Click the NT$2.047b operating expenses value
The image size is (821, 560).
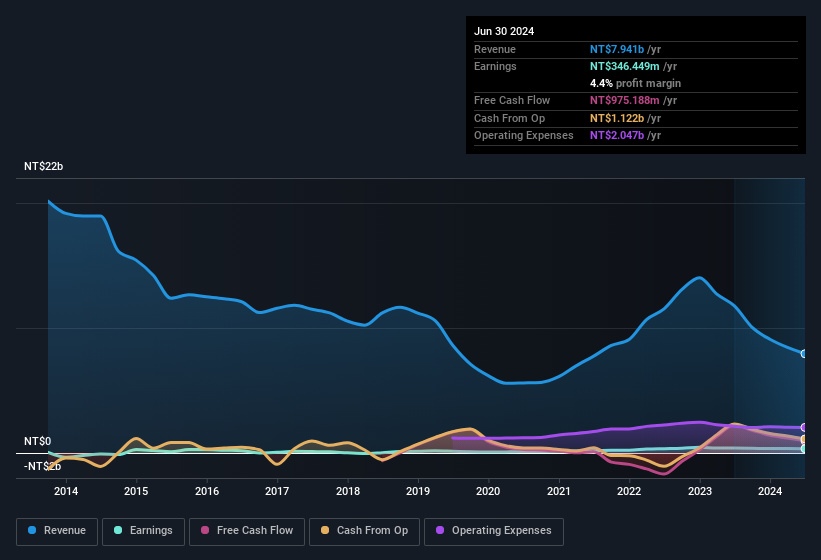pos(617,135)
